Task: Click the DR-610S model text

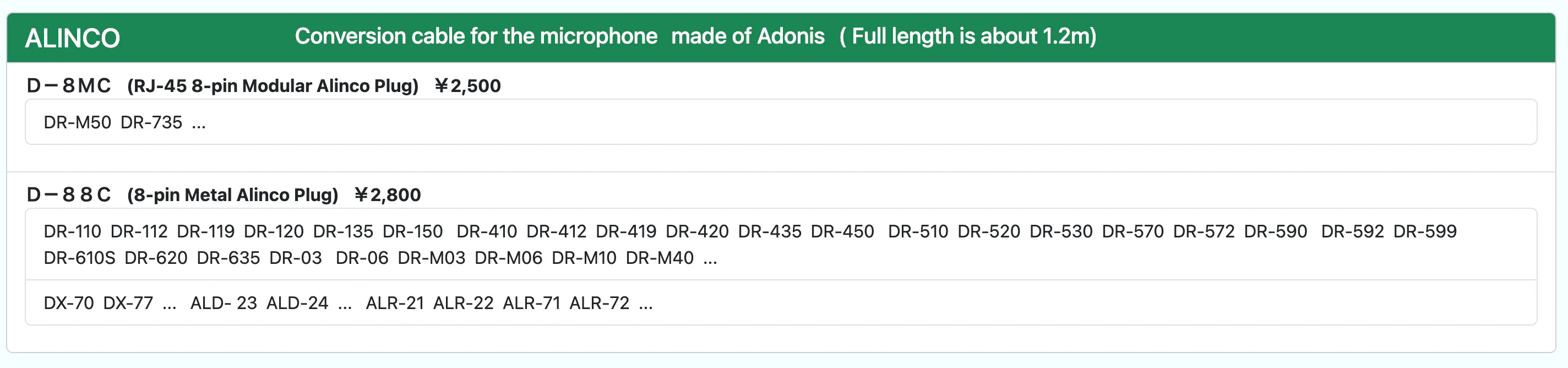Action: tap(80, 258)
